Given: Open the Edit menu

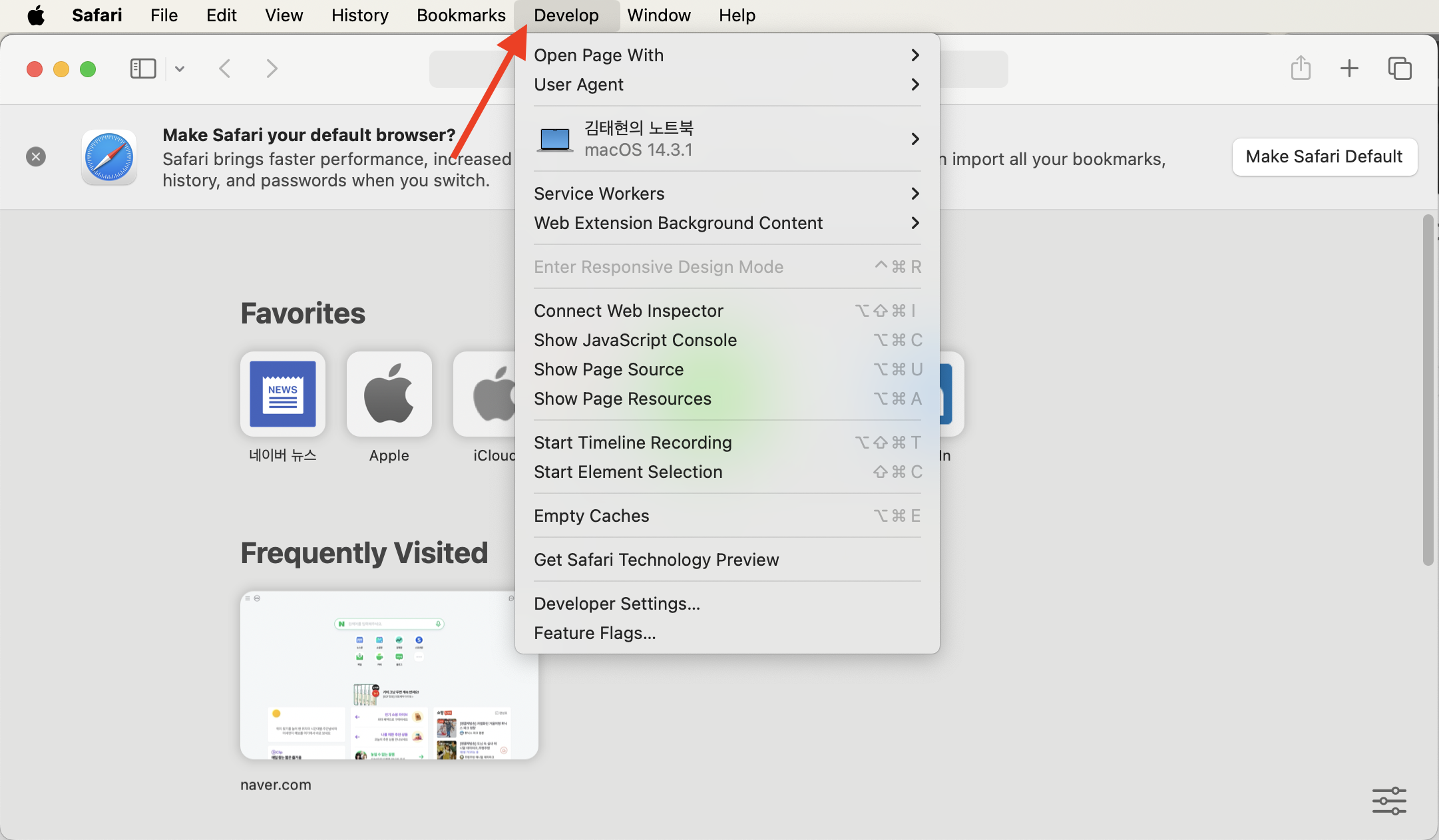Looking at the screenshot, I should point(222,15).
